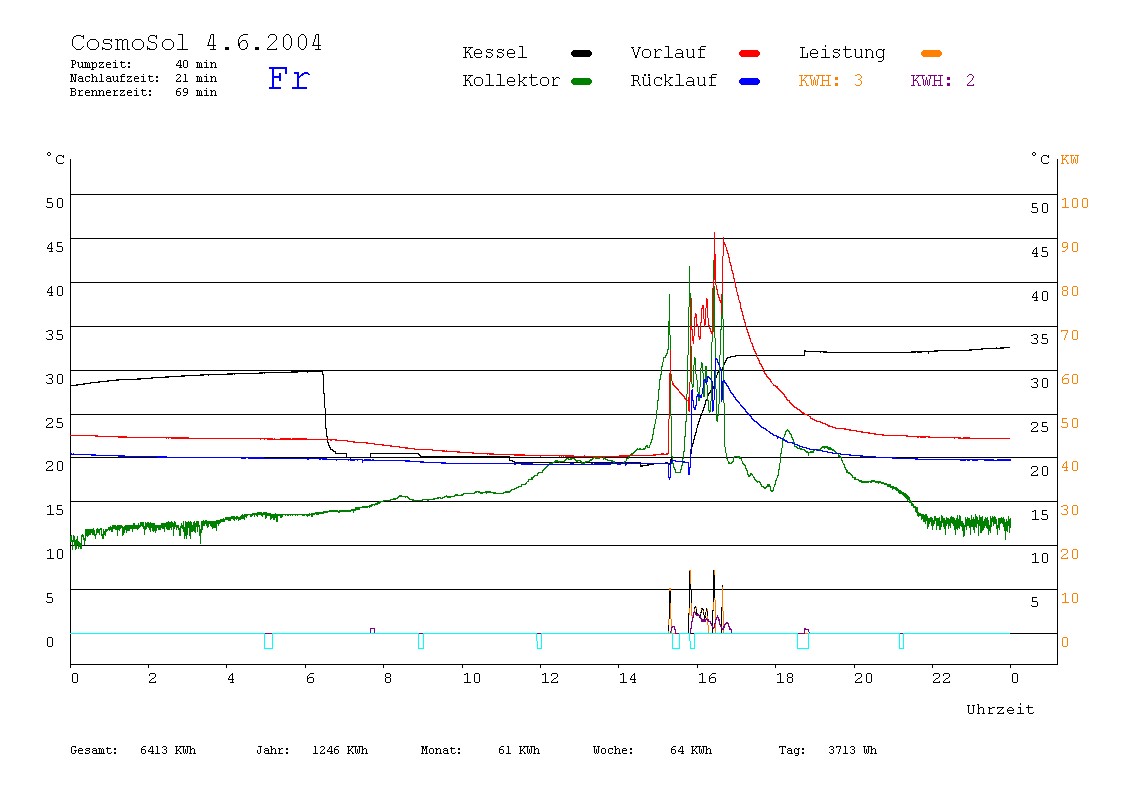This screenshot has width=1148, height=812.
Task: Click the blue 'Fr' weekday label
Action: click(x=289, y=78)
